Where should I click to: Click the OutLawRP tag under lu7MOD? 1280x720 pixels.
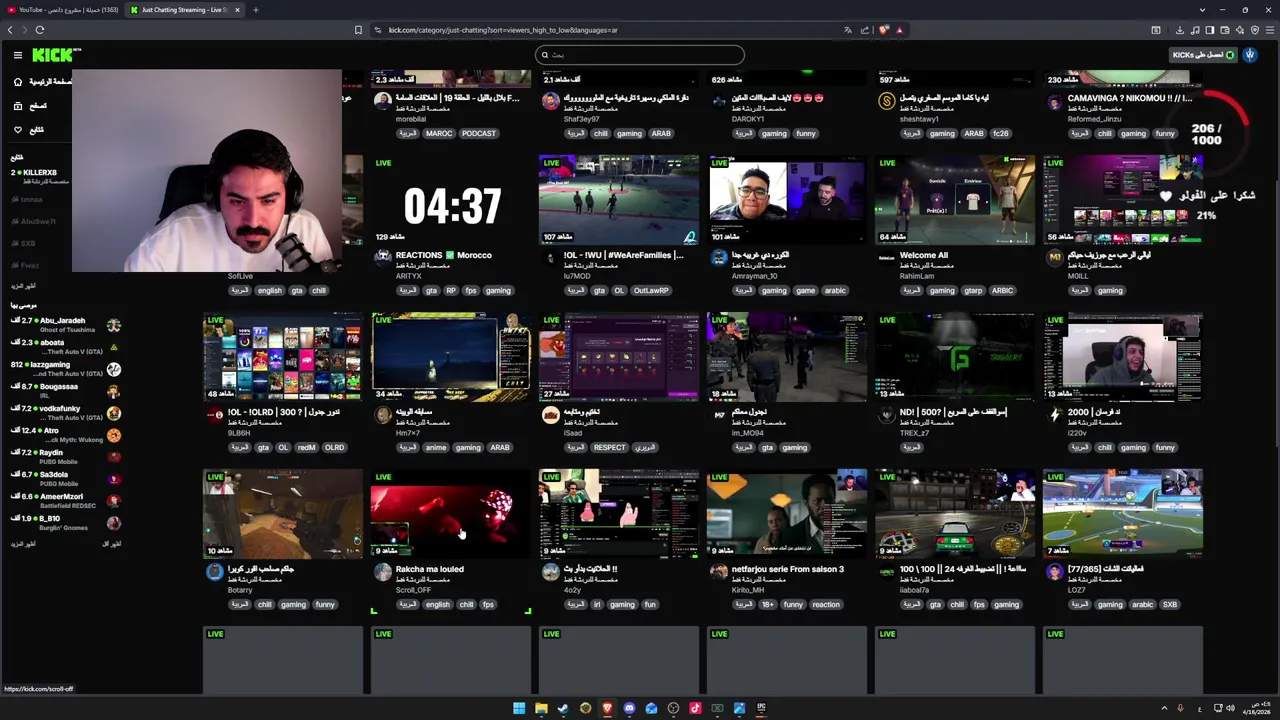coord(650,290)
